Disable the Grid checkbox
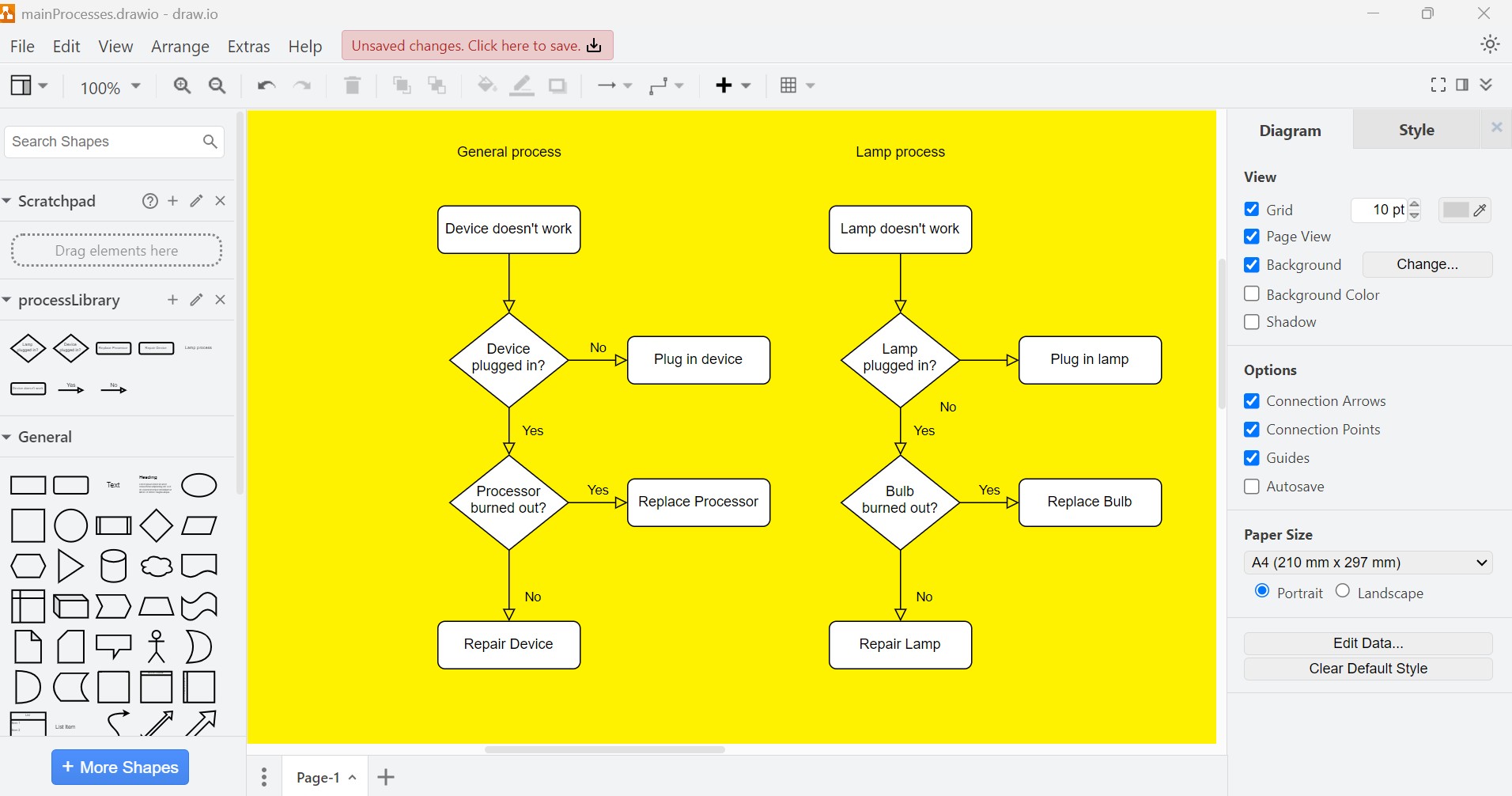1512x796 pixels. click(1252, 209)
